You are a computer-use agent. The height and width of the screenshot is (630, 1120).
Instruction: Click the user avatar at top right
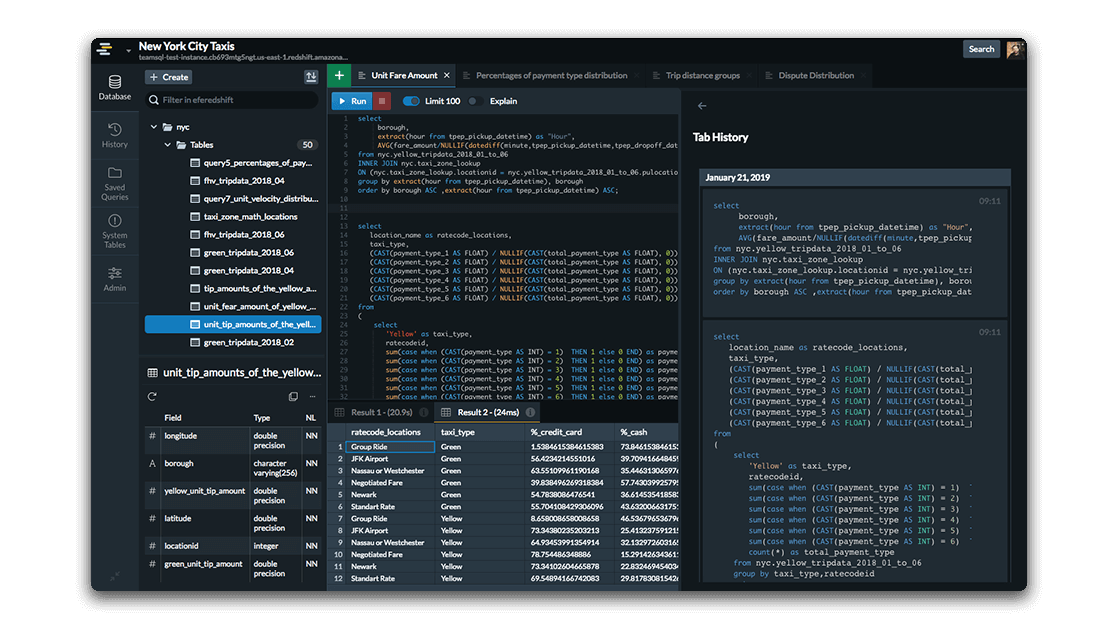(x=1014, y=49)
